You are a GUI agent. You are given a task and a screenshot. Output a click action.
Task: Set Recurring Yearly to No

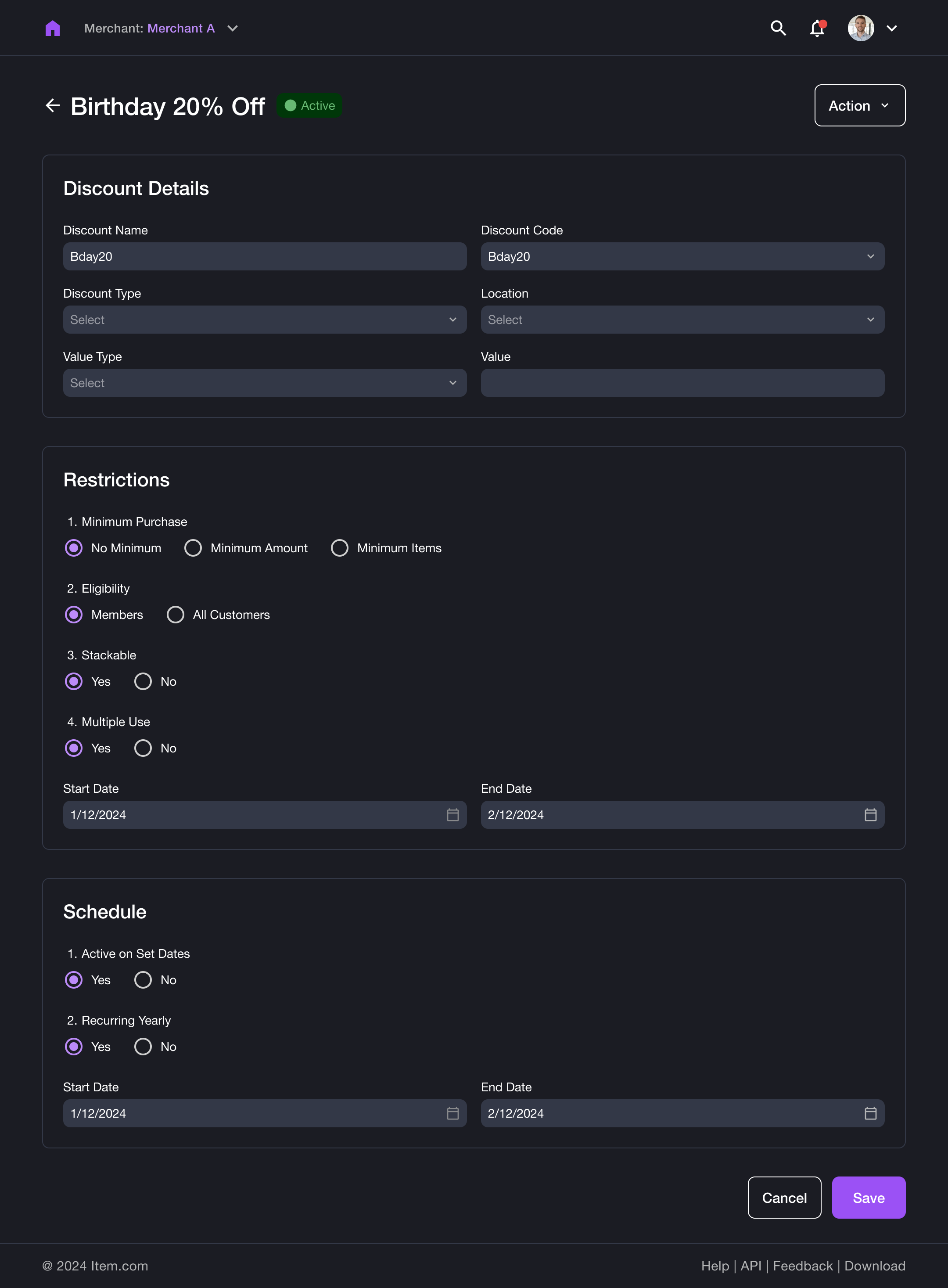[x=143, y=1047]
